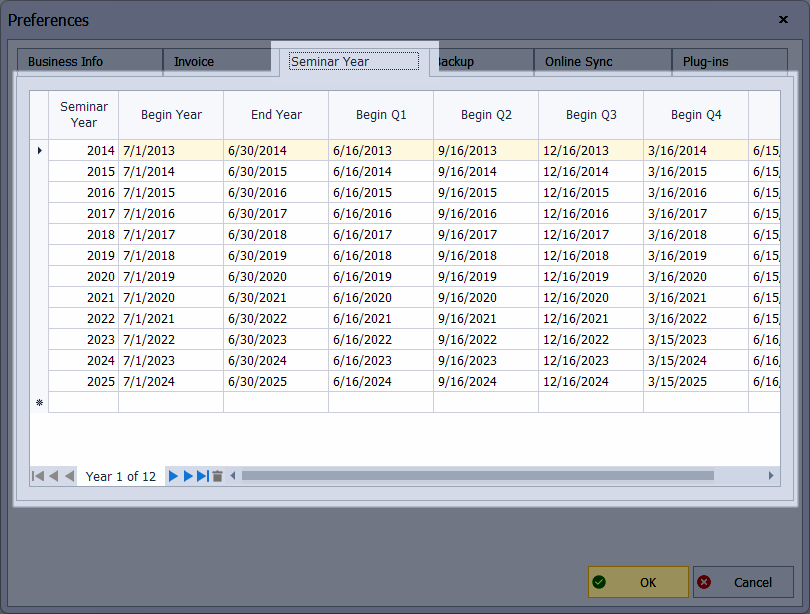810x614 pixels.
Task: Select Begin Q4 cell 3/16/2018
Action: pos(696,234)
